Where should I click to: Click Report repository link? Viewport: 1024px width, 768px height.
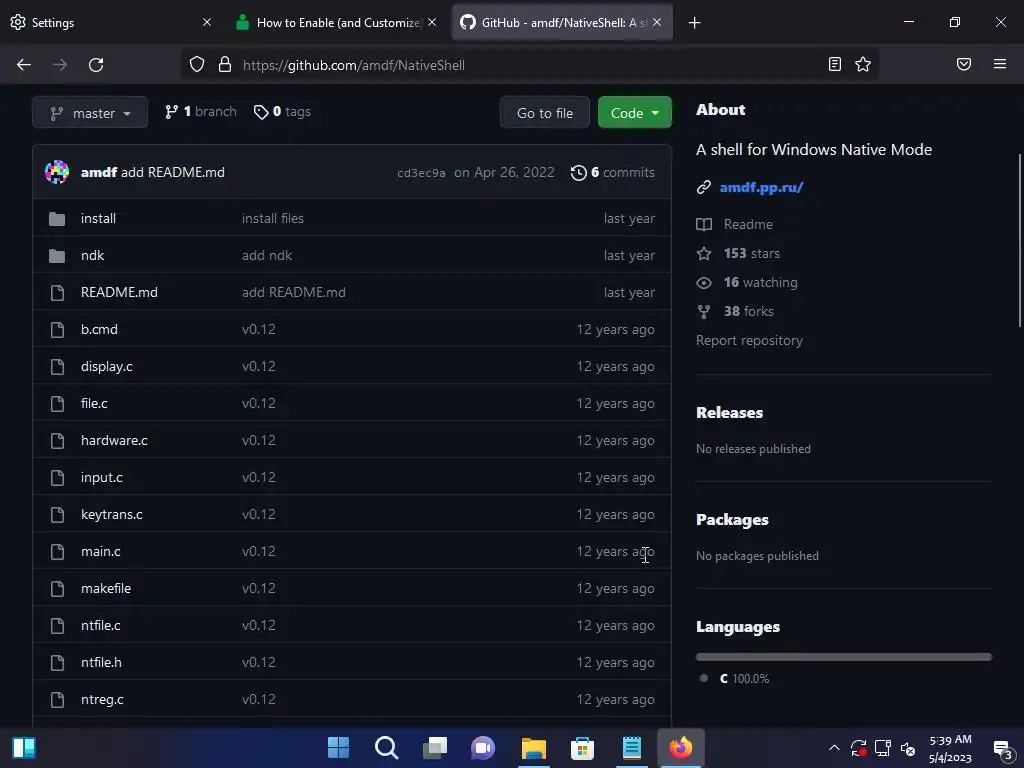coord(749,341)
